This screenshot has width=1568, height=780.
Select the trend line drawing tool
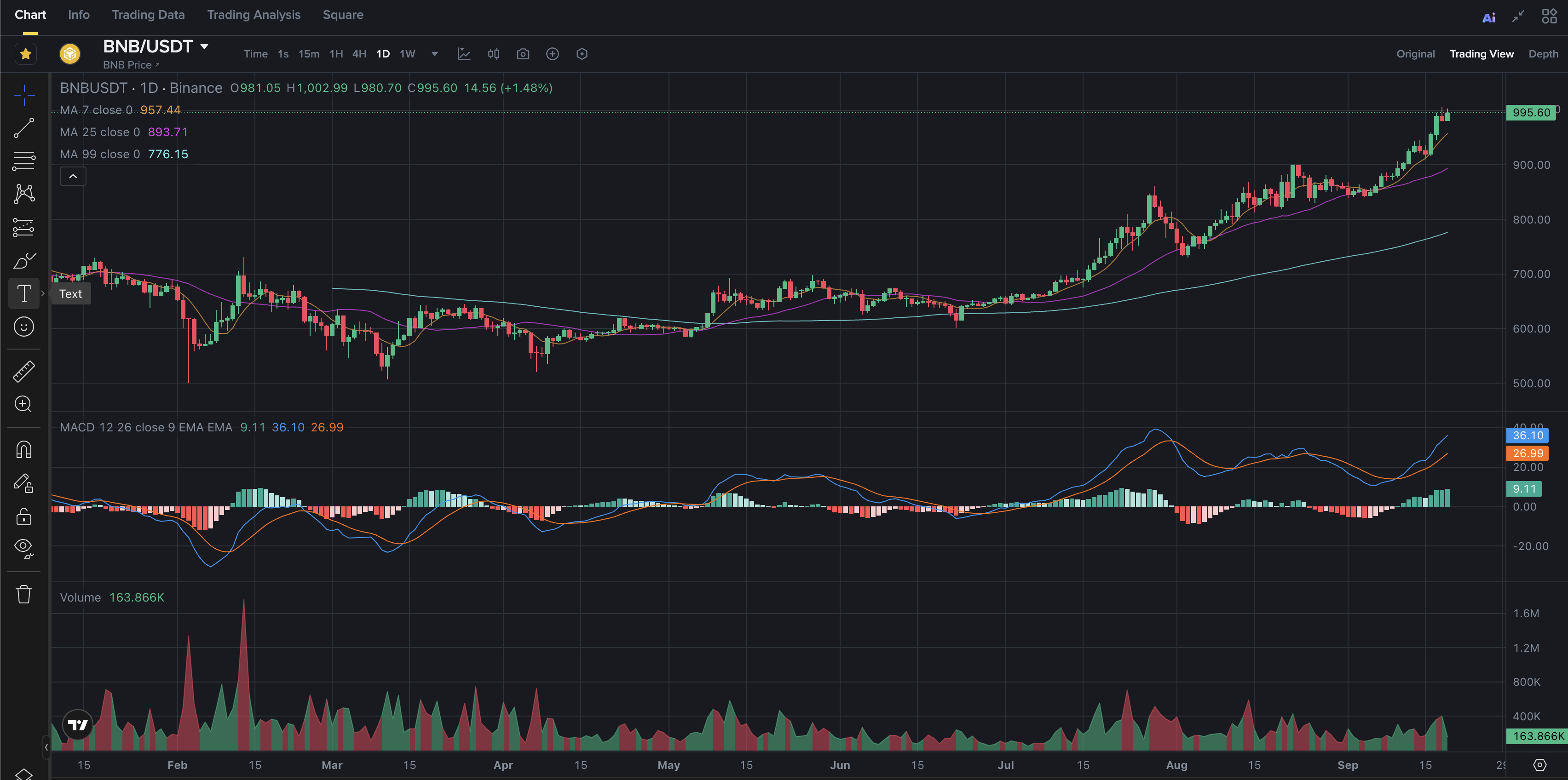click(24, 128)
